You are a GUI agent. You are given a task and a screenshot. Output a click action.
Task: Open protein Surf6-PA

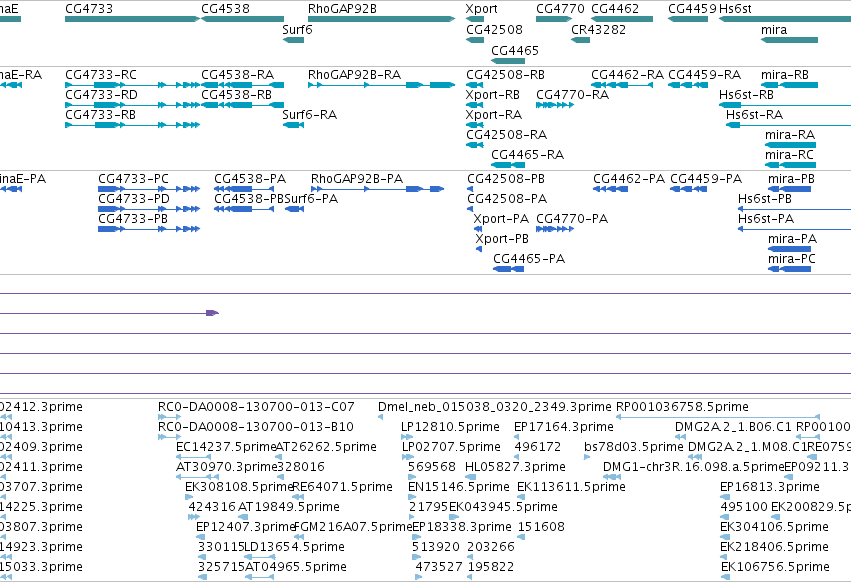click(x=311, y=199)
